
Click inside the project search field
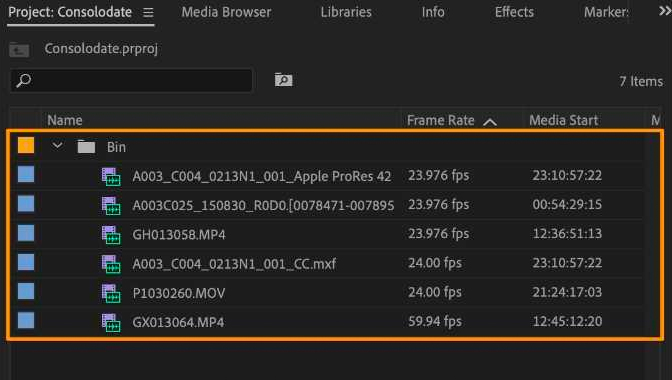pyautogui.click(x=131, y=80)
